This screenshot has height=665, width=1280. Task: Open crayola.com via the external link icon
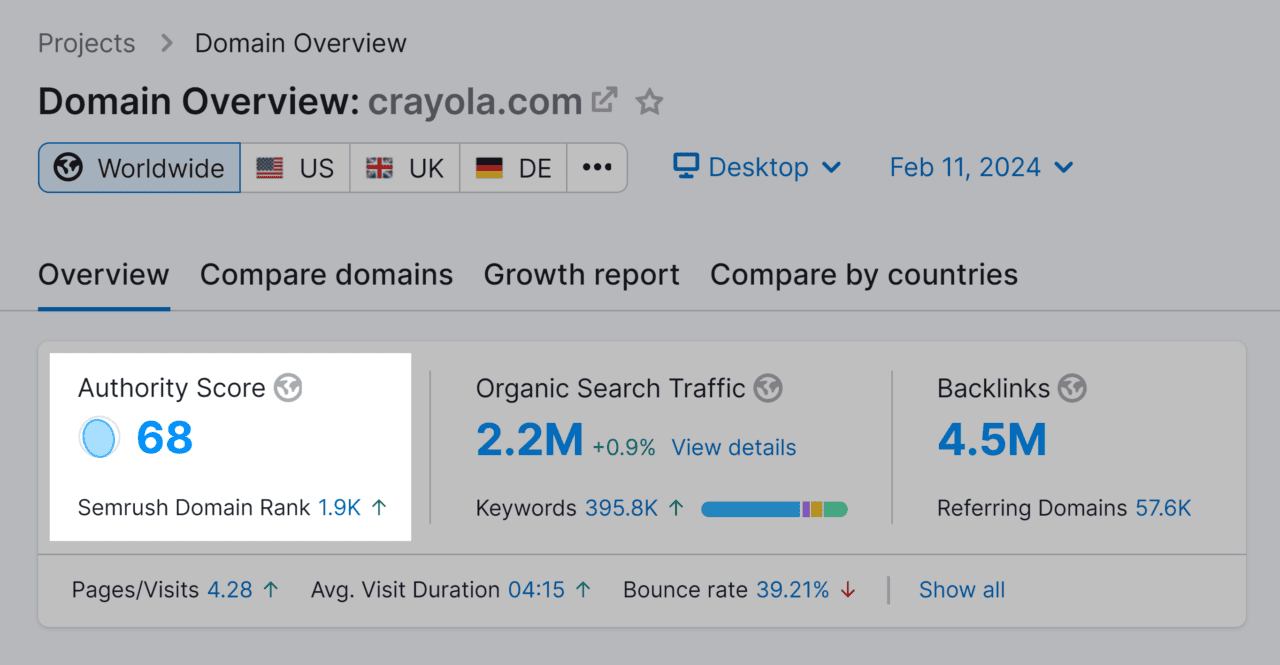(x=603, y=100)
